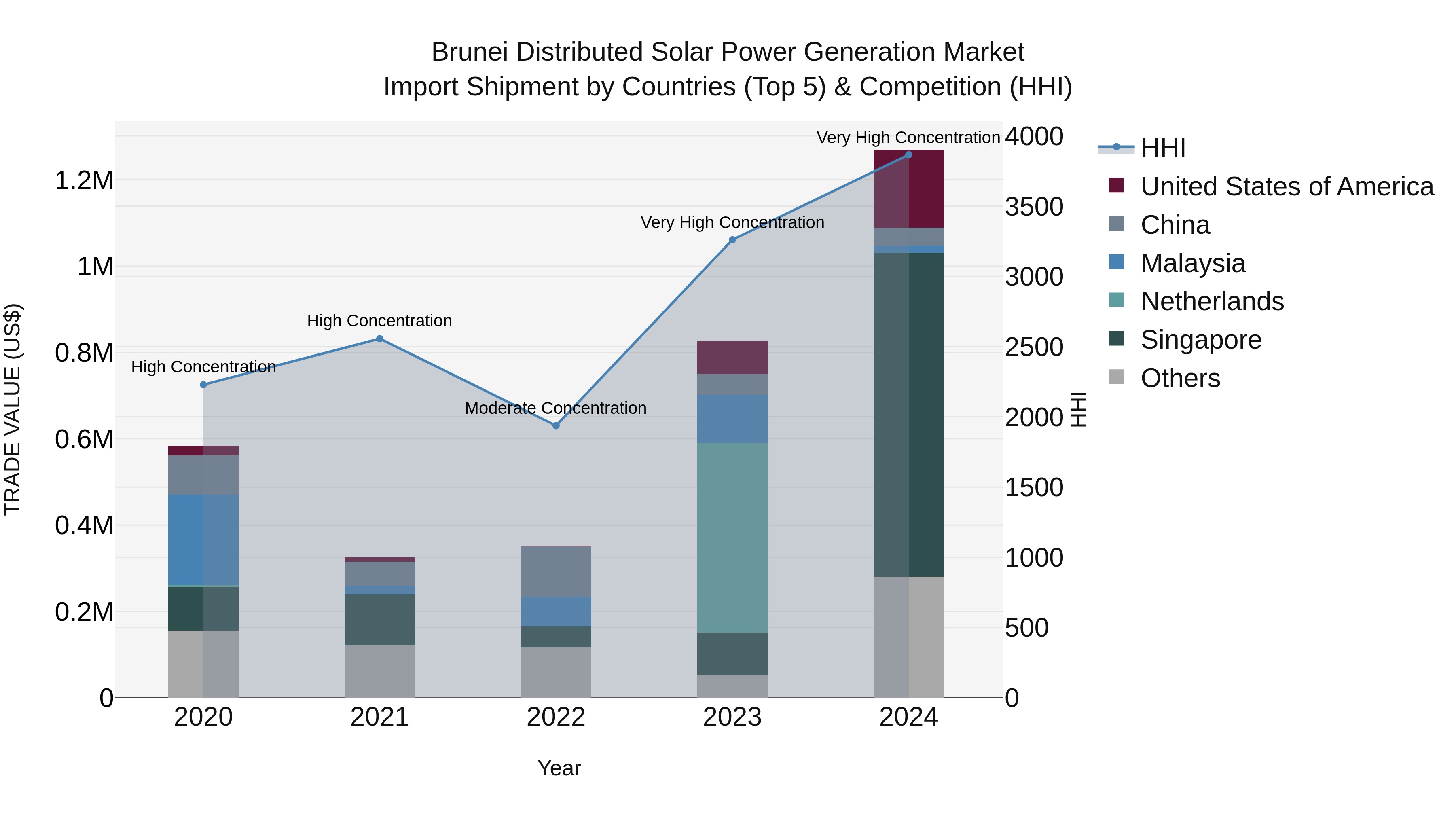Click the Singapore legend color square

point(1116,338)
